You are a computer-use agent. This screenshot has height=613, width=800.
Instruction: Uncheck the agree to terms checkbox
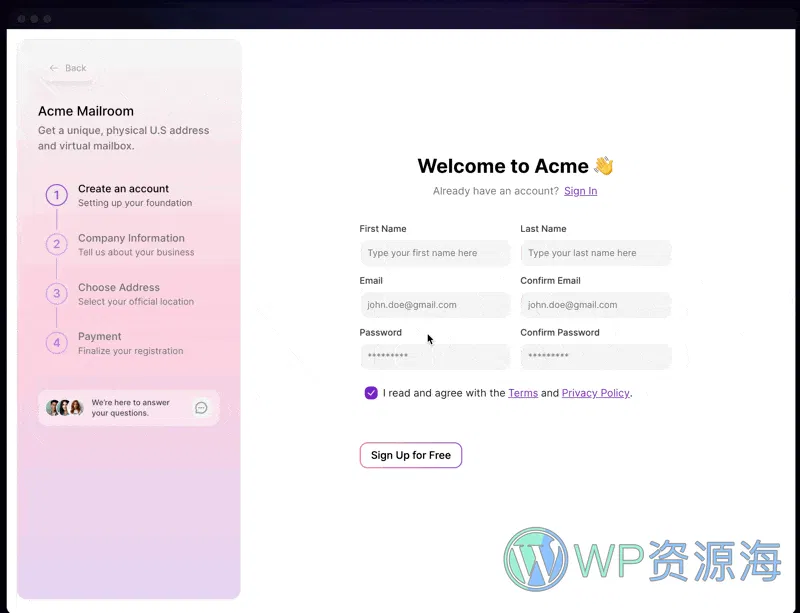pos(371,393)
